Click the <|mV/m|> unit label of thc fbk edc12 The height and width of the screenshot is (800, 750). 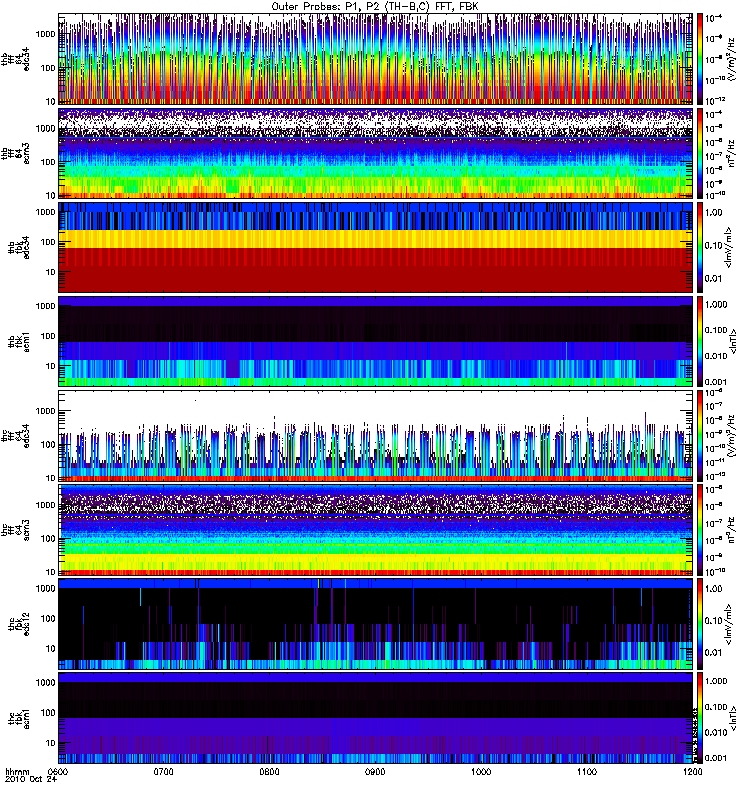pos(729,624)
